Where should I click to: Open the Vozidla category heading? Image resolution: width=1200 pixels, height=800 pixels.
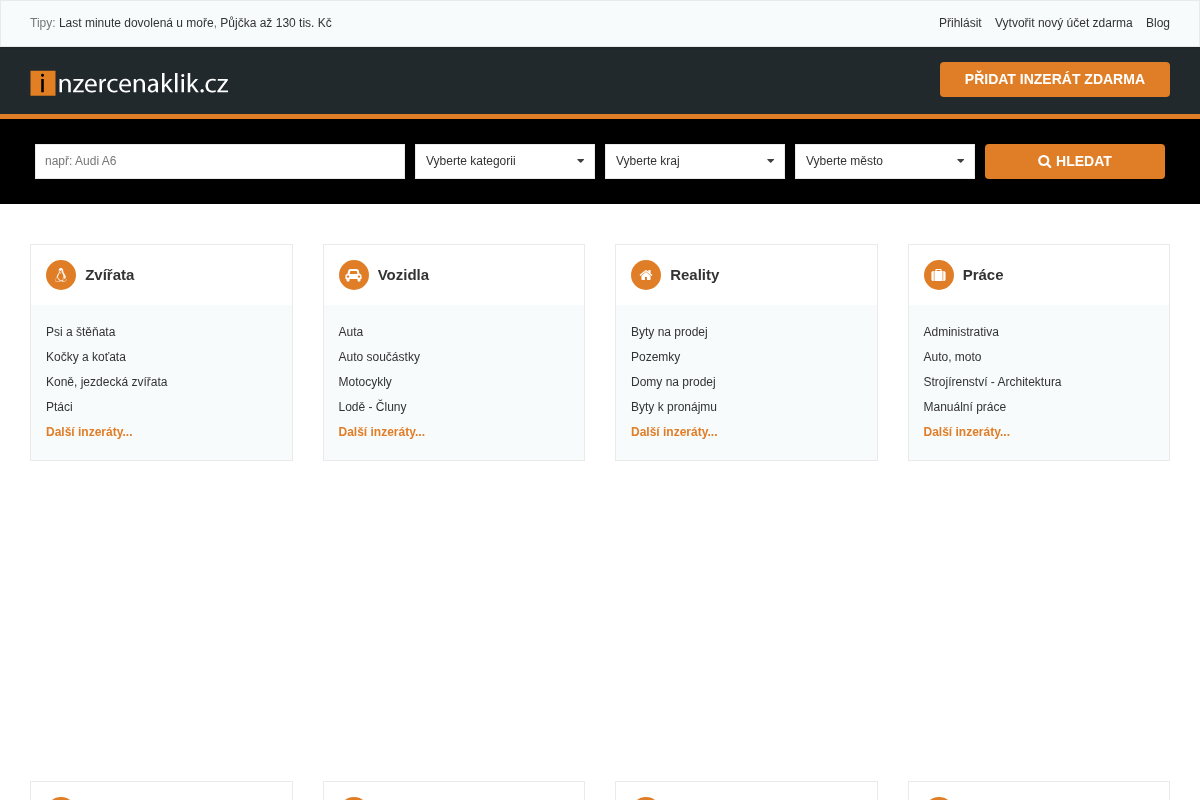click(x=404, y=275)
